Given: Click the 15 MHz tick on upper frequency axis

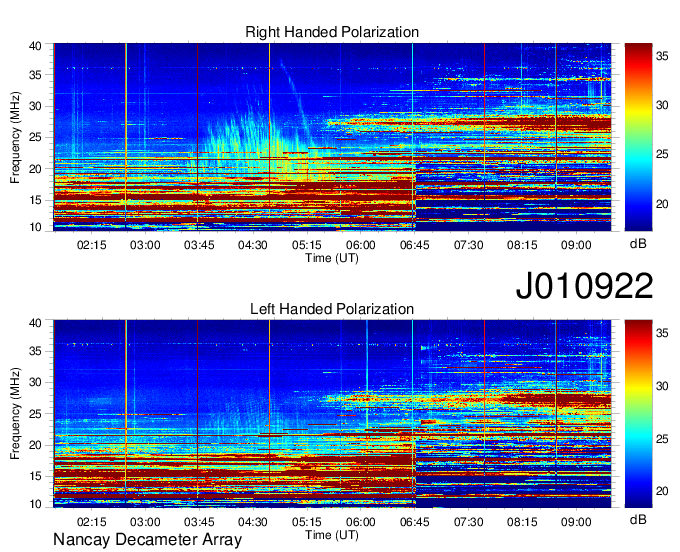Looking at the screenshot, I should click(35, 200).
